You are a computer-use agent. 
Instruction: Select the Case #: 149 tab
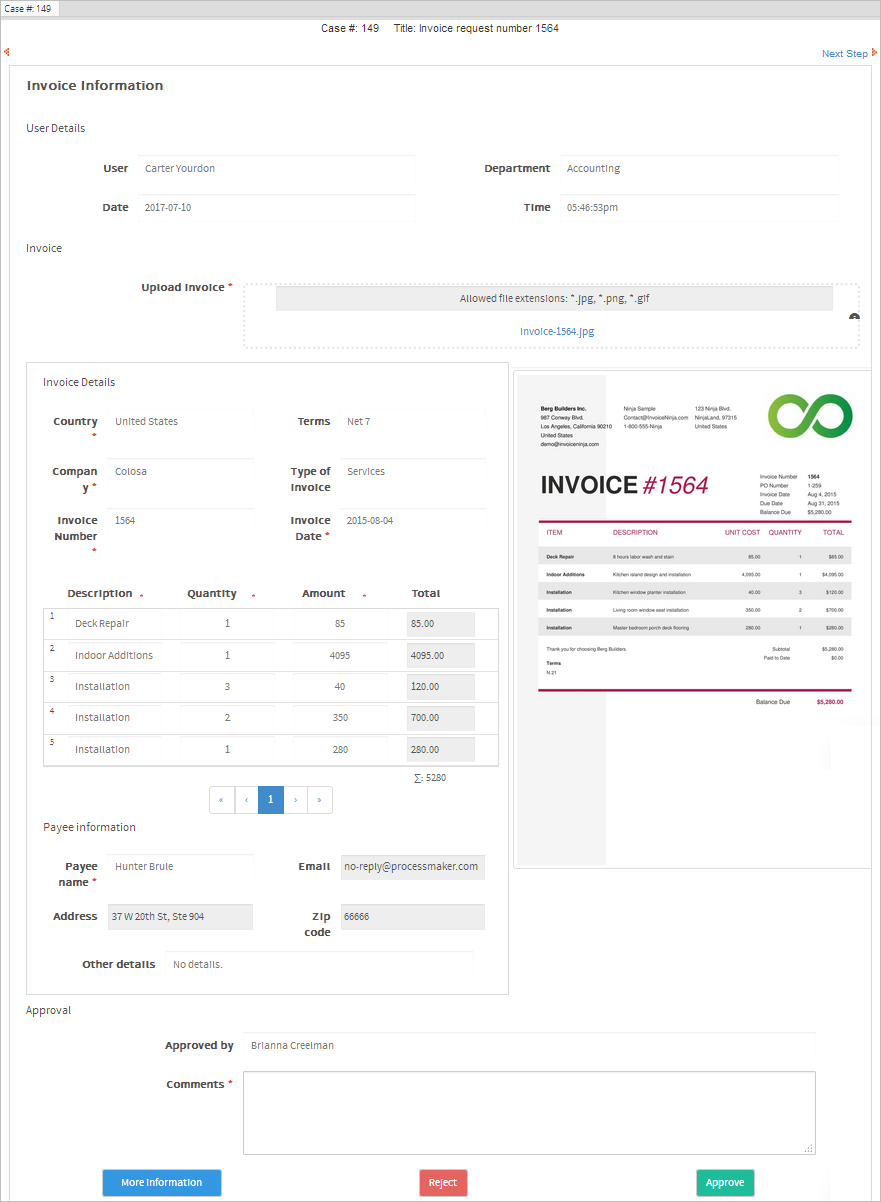[x=29, y=9]
